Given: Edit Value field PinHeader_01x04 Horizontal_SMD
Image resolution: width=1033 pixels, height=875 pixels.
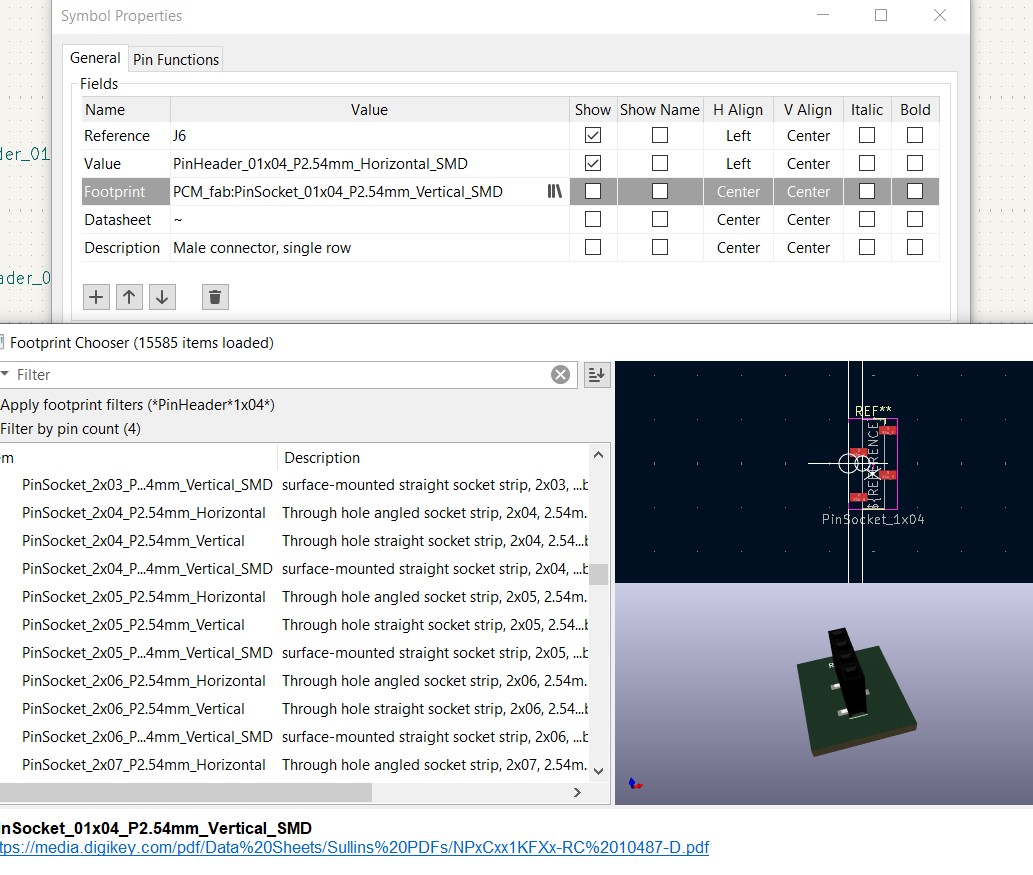Looking at the screenshot, I should 370,163.
